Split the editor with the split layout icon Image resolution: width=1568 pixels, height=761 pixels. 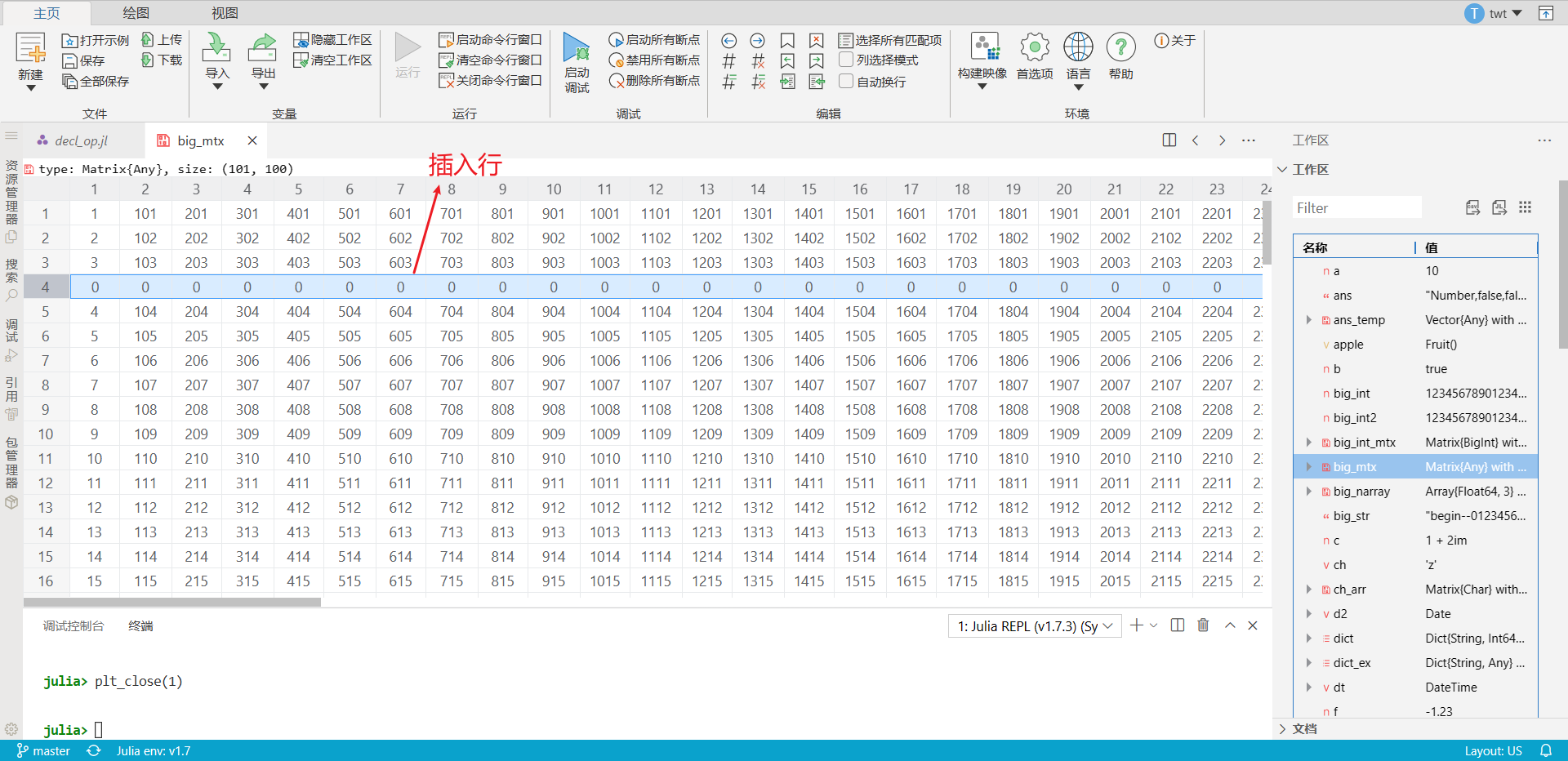tap(1169, 140)
